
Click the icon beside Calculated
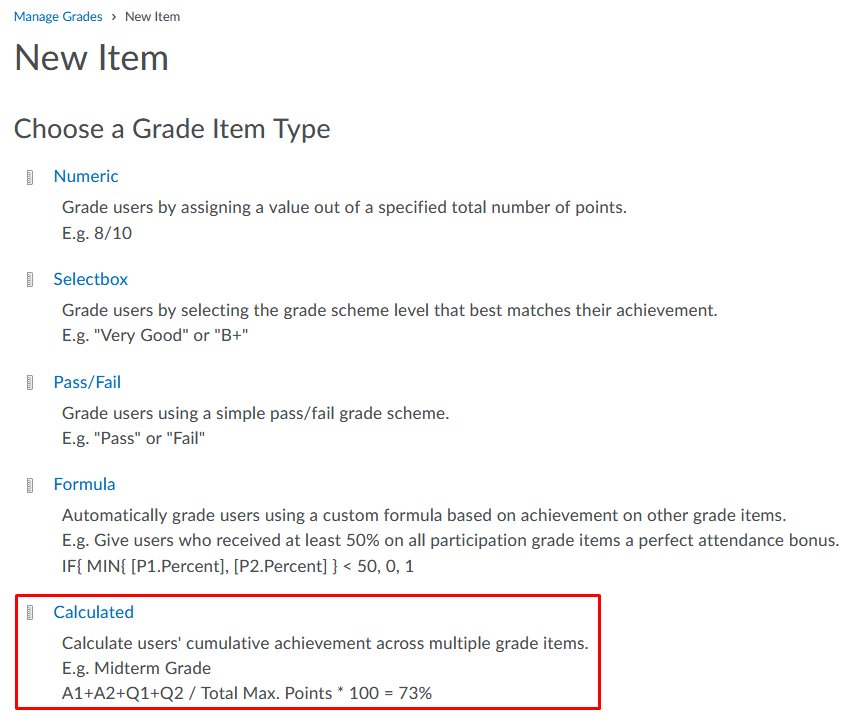pyautogui.click(x=31, y=613)
